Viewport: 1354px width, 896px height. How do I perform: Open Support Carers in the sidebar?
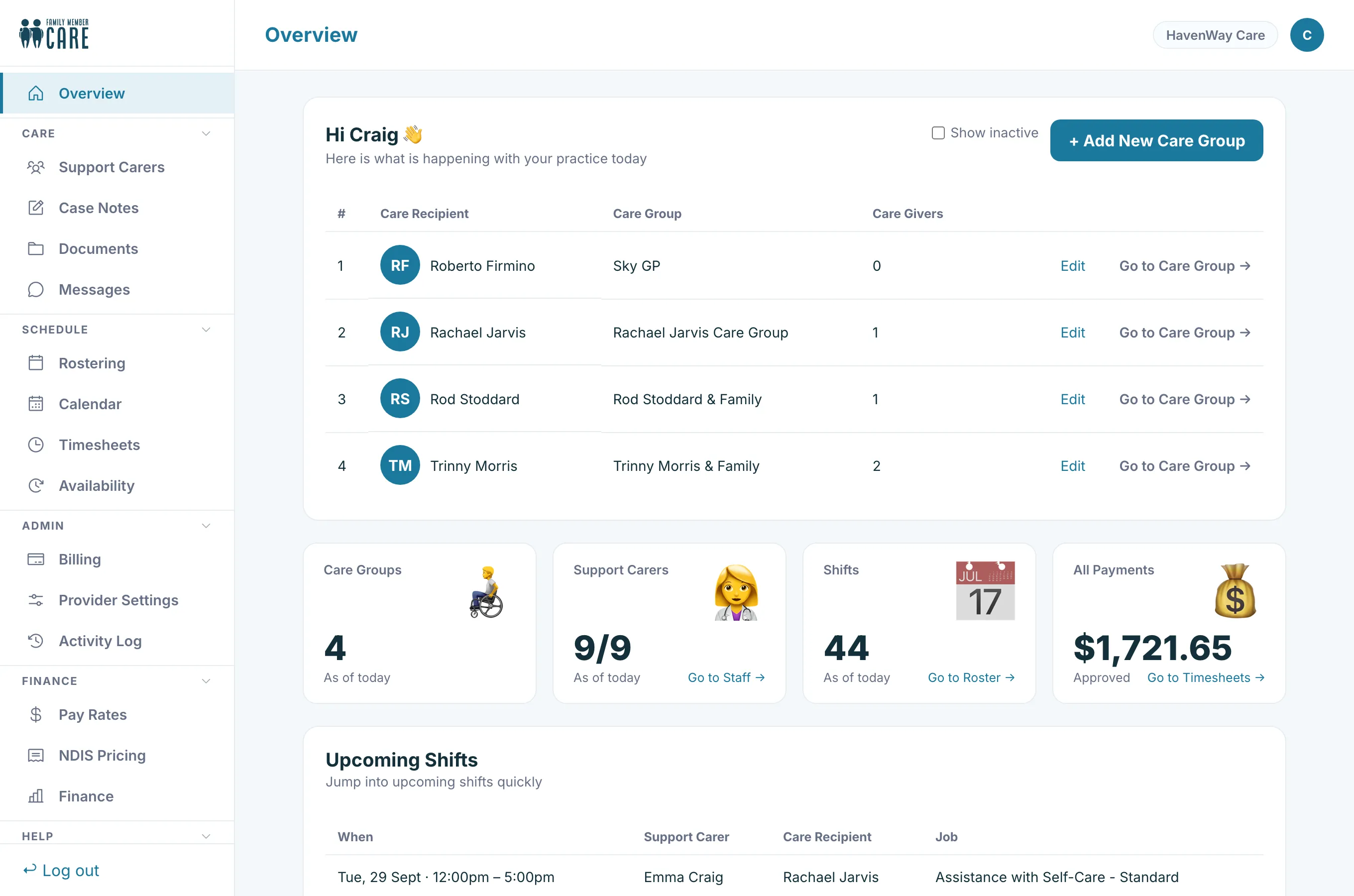(117, 167)
